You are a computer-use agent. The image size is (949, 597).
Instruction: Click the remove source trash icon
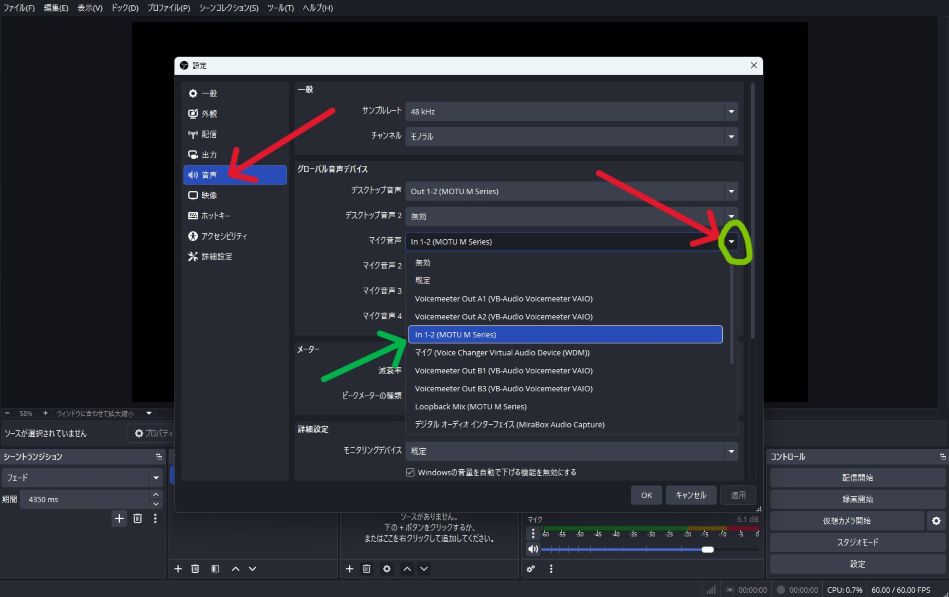[x=367, y=568]
